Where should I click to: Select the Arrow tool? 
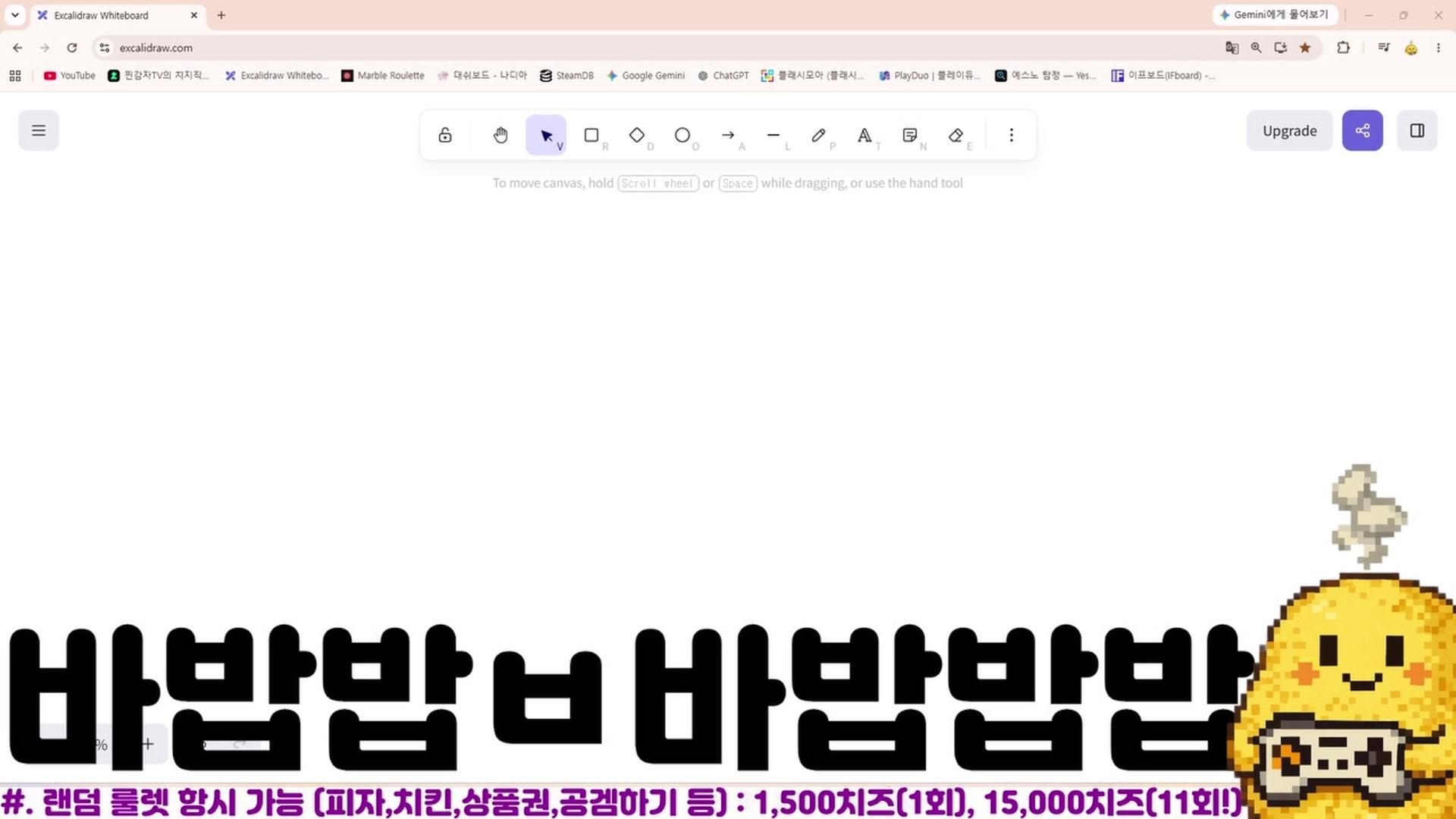[728, 135]
